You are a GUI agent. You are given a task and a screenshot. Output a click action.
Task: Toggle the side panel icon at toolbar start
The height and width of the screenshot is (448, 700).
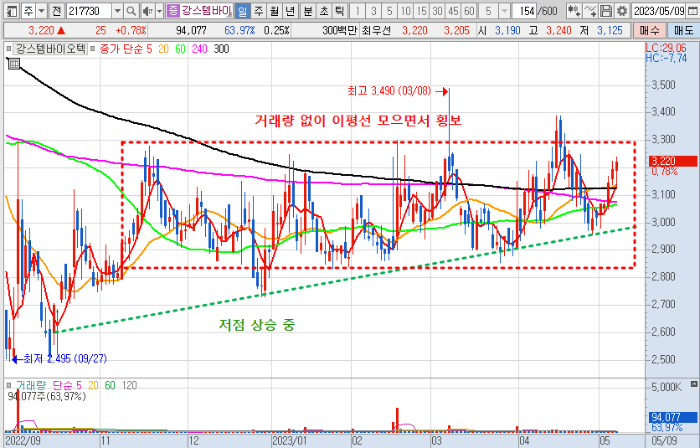click(x=12, y=11)
